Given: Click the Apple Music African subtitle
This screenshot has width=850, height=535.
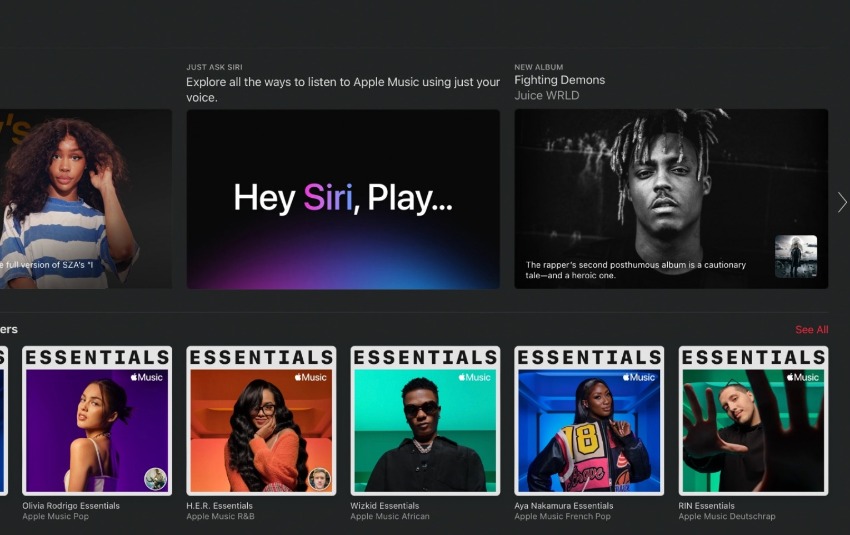Looking at the screenshot, I should [390, 517].
